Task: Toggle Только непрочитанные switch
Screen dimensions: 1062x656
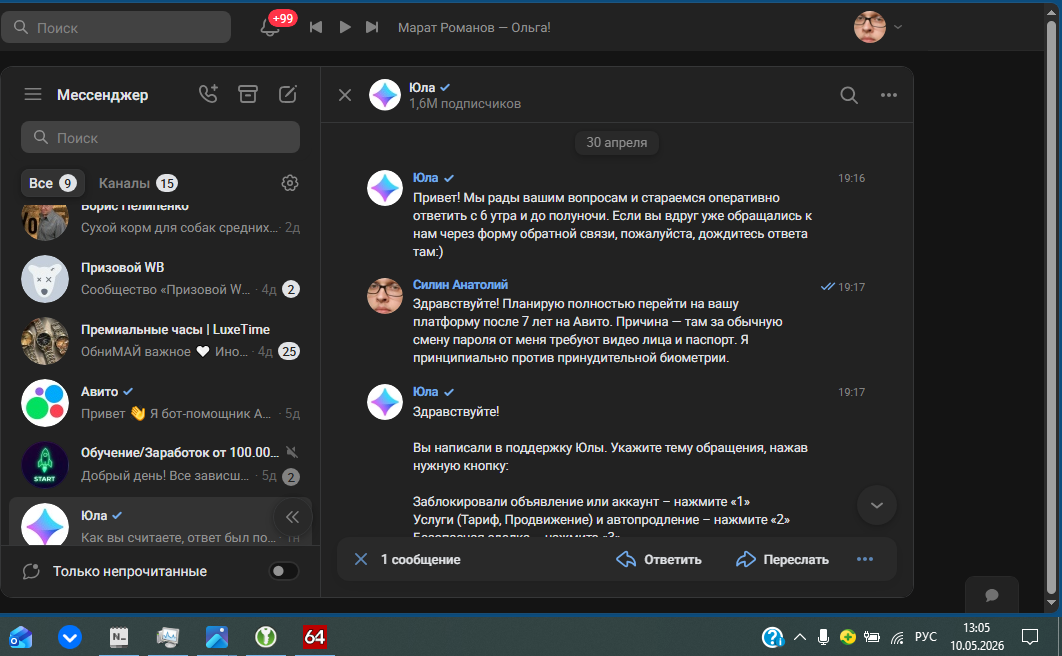Action: point(284,571)
